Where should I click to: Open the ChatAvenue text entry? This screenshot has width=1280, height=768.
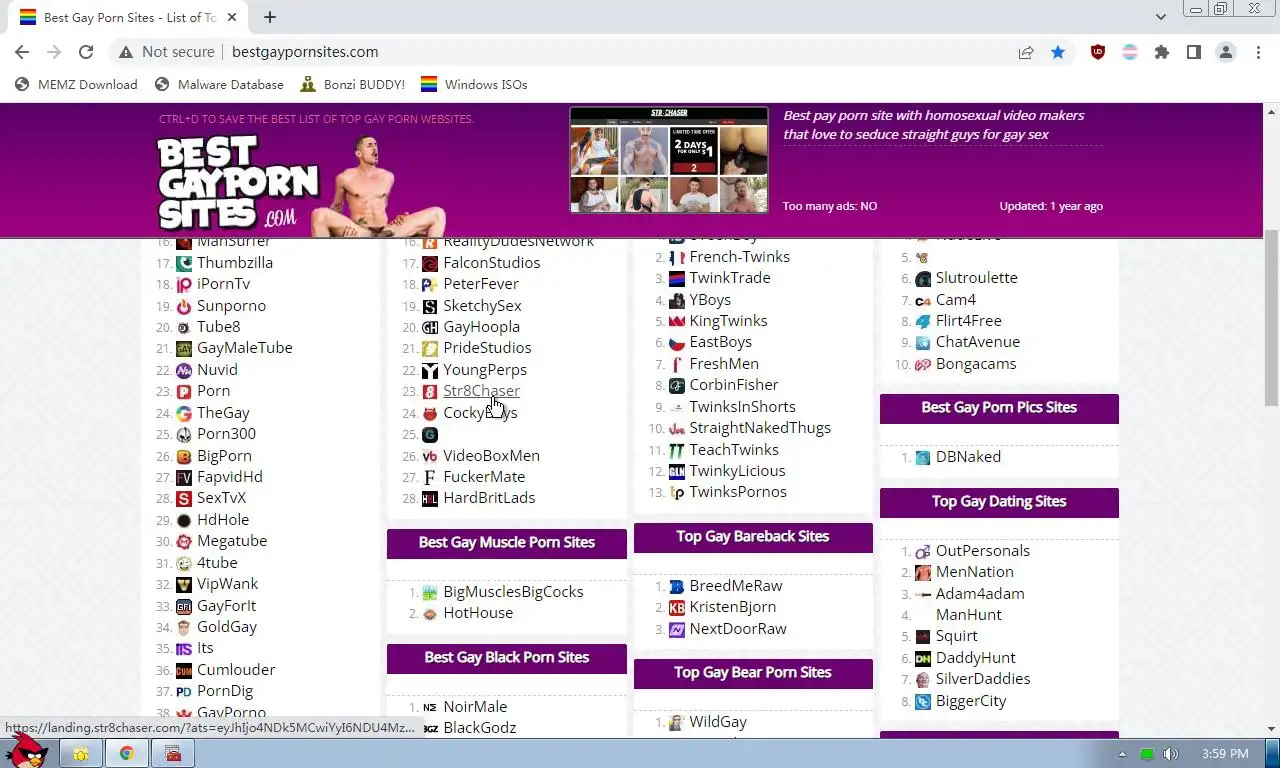pyautogui.click(x=978, y=342)
